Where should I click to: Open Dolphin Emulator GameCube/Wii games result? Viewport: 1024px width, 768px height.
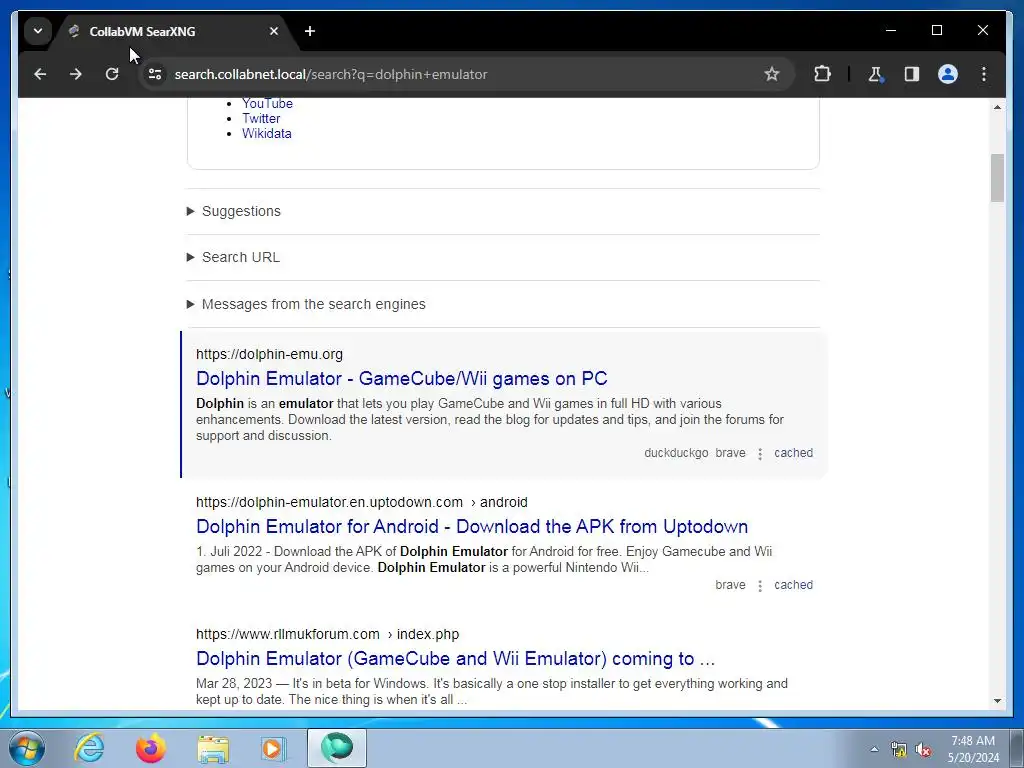point(402,379)
